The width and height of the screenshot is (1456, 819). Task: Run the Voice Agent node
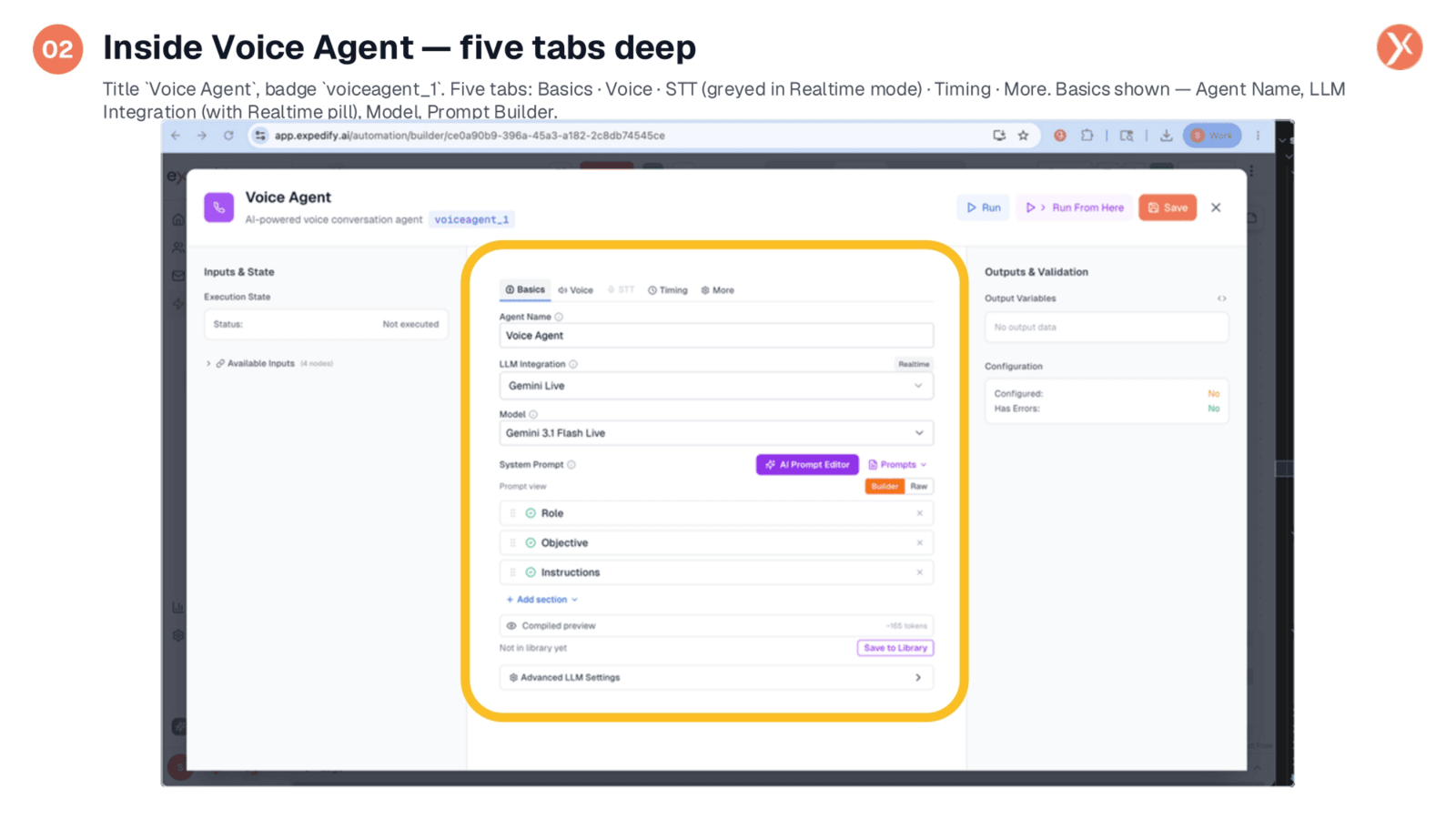[x=984, y=207]
